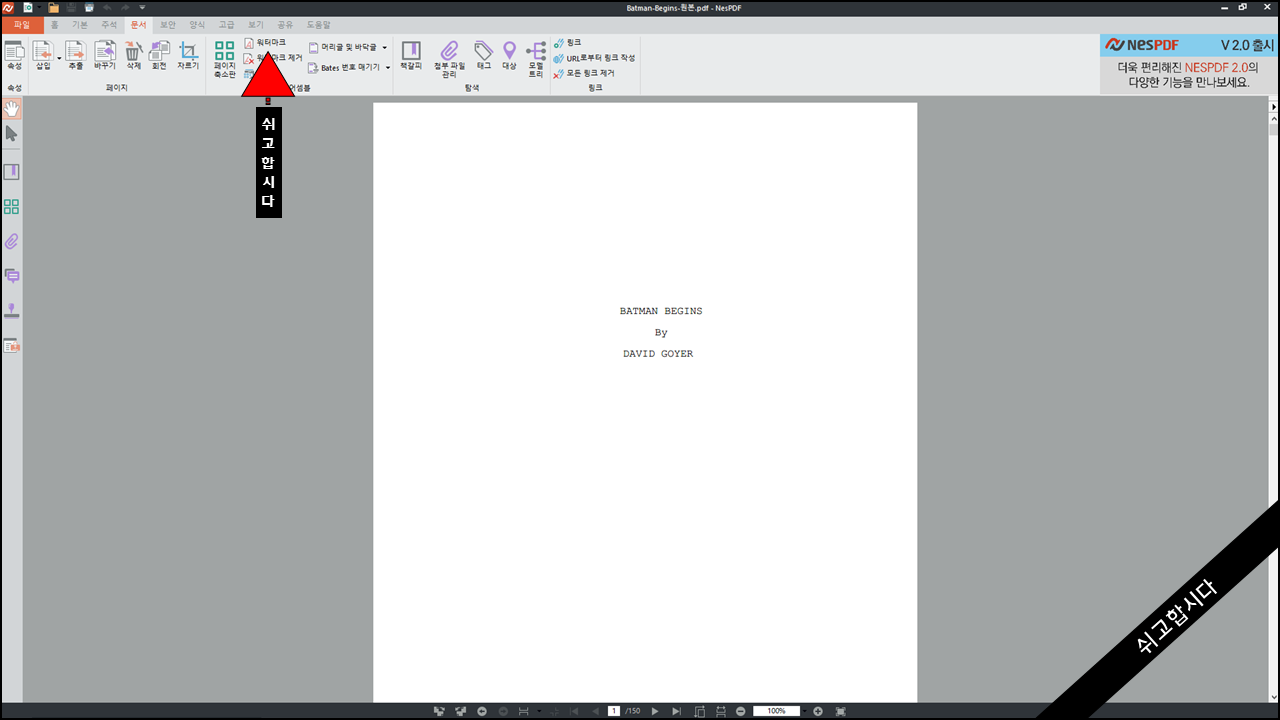Viewport: 1280px width, 720px height.
Task: Expand the right side panel arrow
Action: [1274, 106]
